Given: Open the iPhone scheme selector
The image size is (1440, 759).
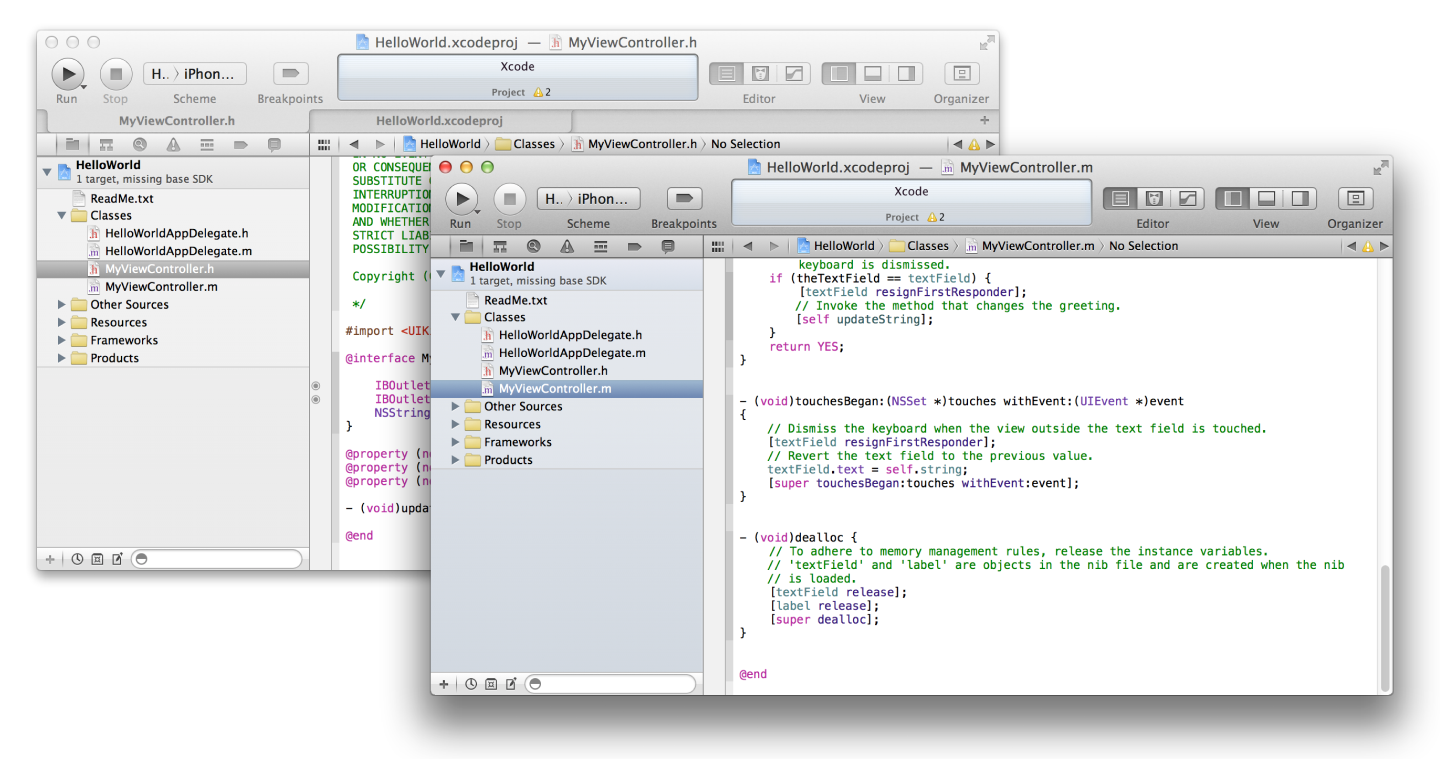Looking at the screenshot, I should (588, 198).
